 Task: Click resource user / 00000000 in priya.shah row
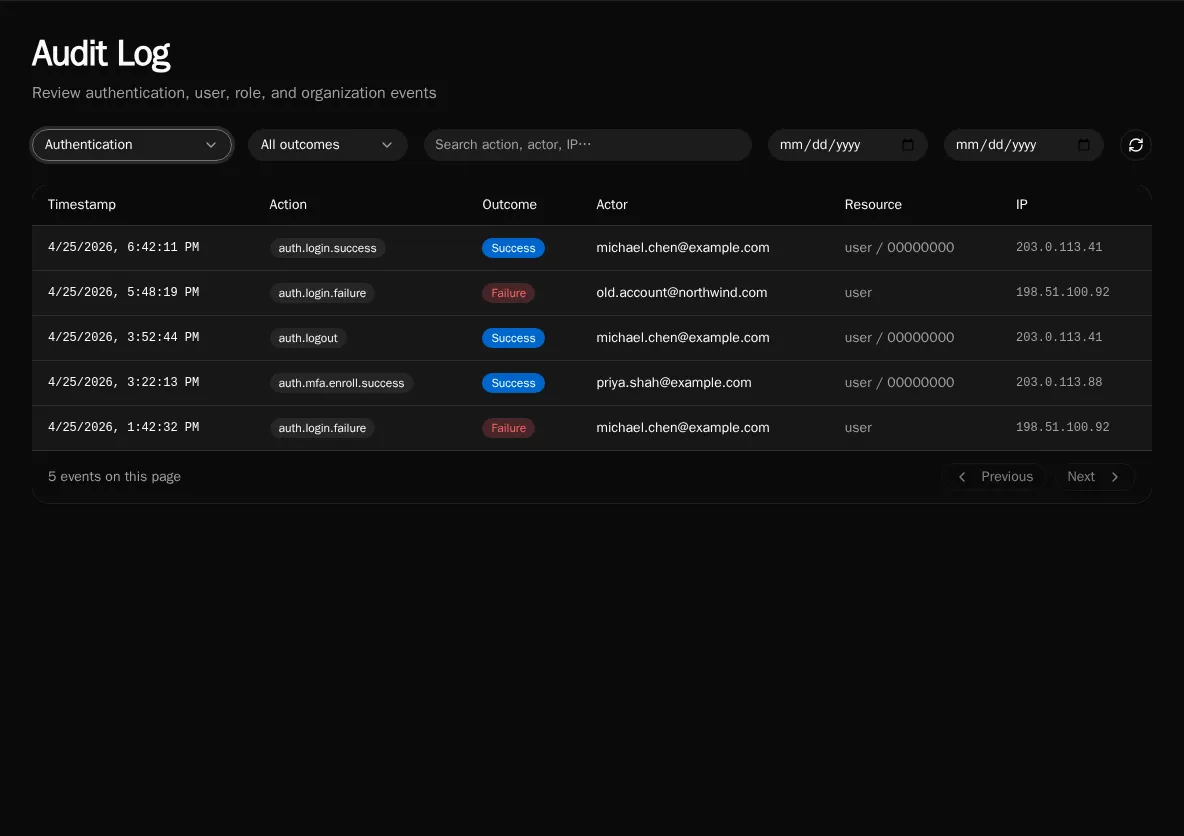899,383
